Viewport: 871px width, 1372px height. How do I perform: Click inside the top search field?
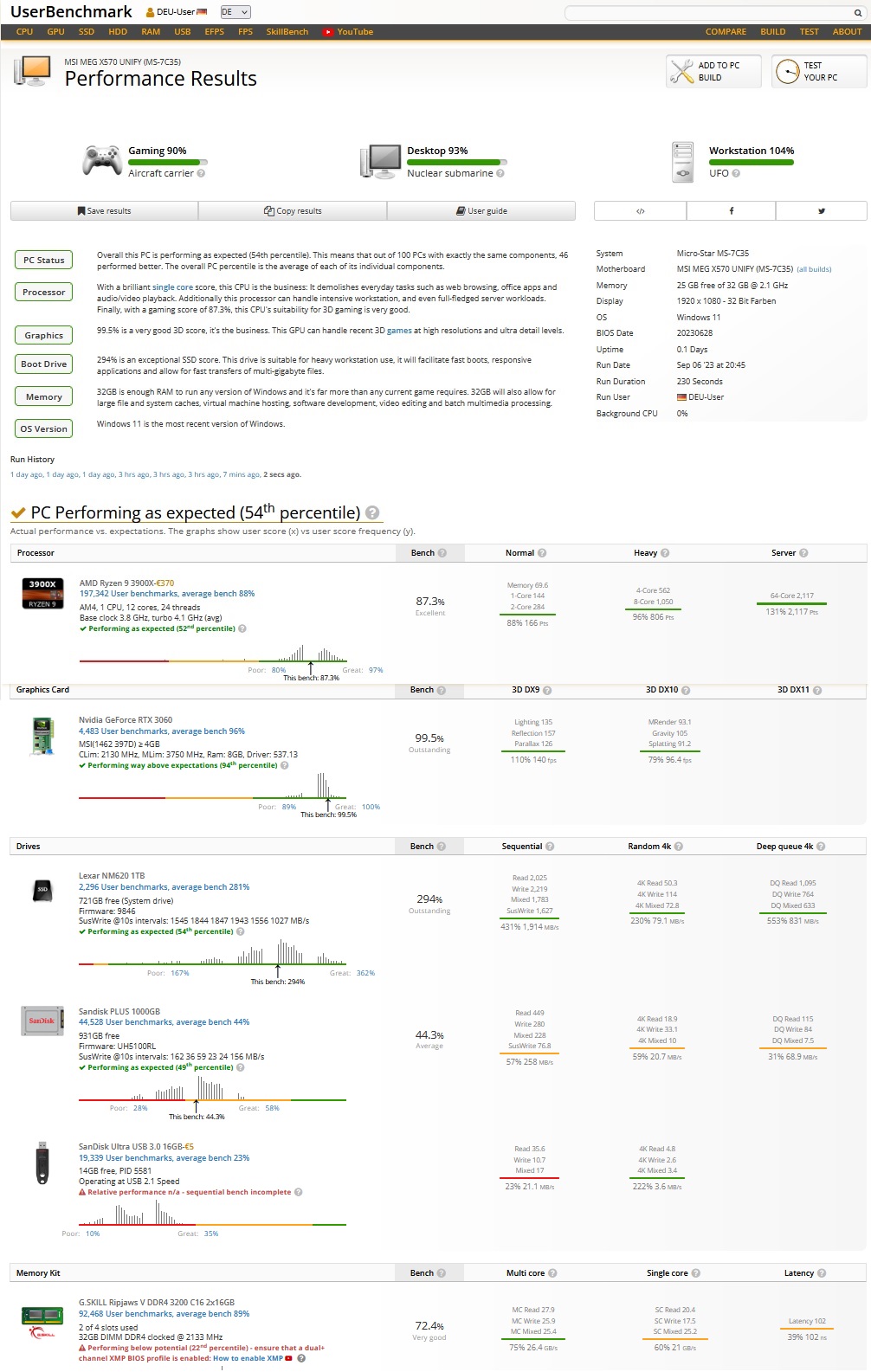tap(707, 13)
